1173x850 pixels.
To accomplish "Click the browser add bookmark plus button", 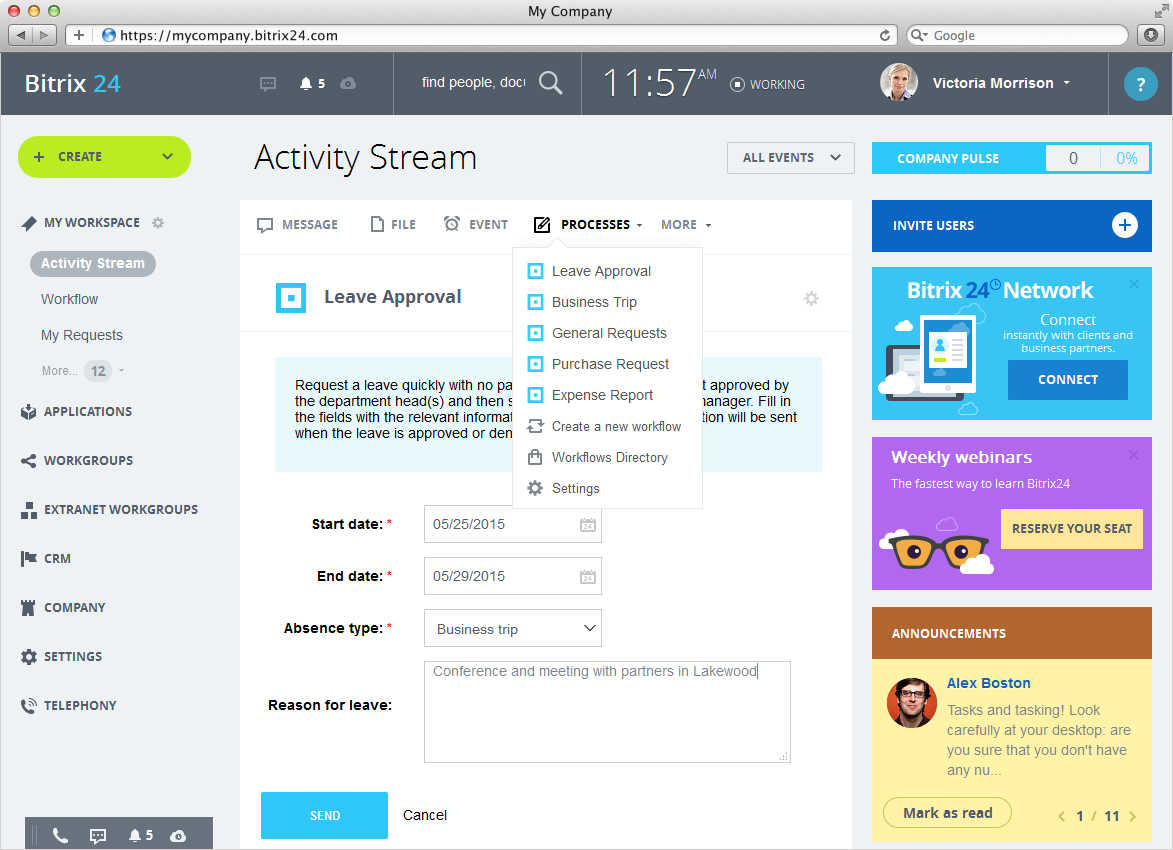I will pyautogui.click(x=79, y=35).
